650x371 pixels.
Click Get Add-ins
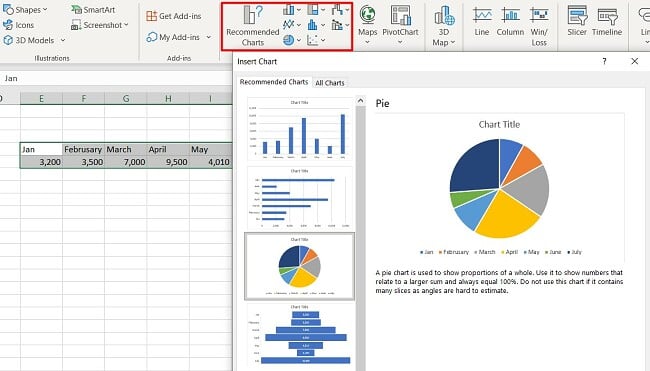pyautogui.click(x=174, y=16)
